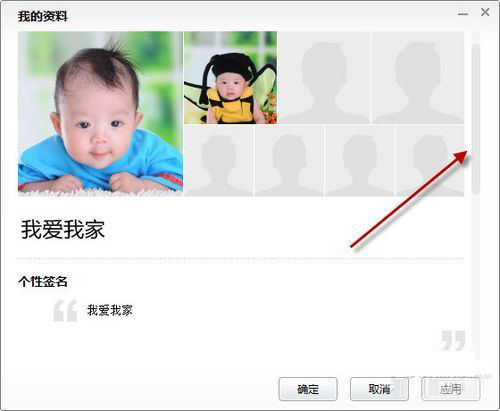Click the scrollbar track below the thumb

pos(476,277)
